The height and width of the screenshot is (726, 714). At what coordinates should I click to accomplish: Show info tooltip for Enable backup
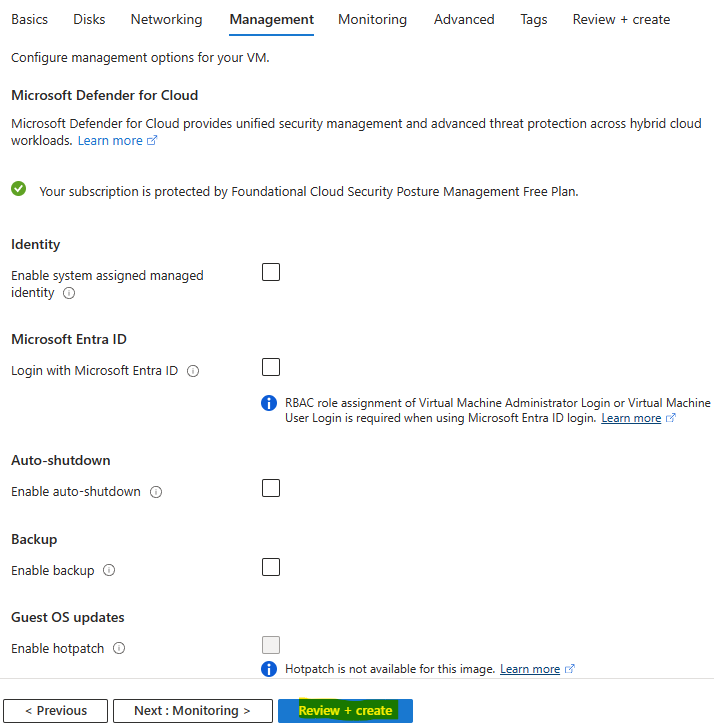[x=109, y=570]
